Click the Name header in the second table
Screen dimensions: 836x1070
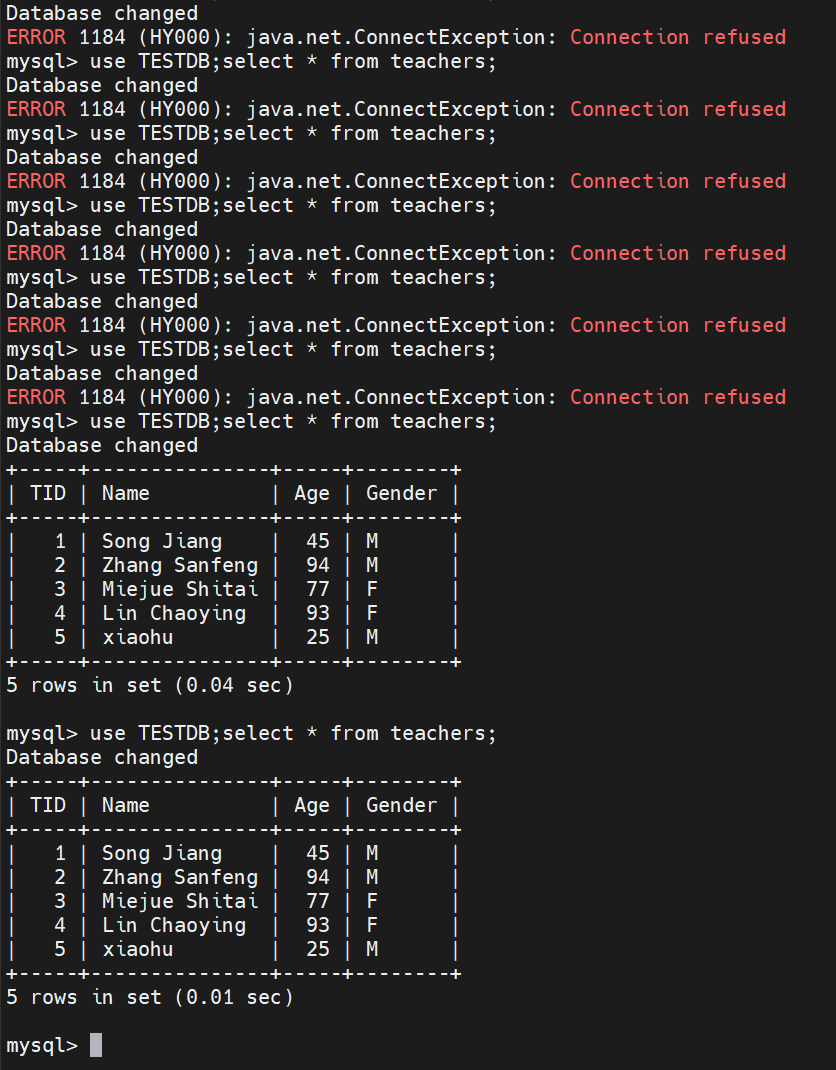click(x=126, y=805)
